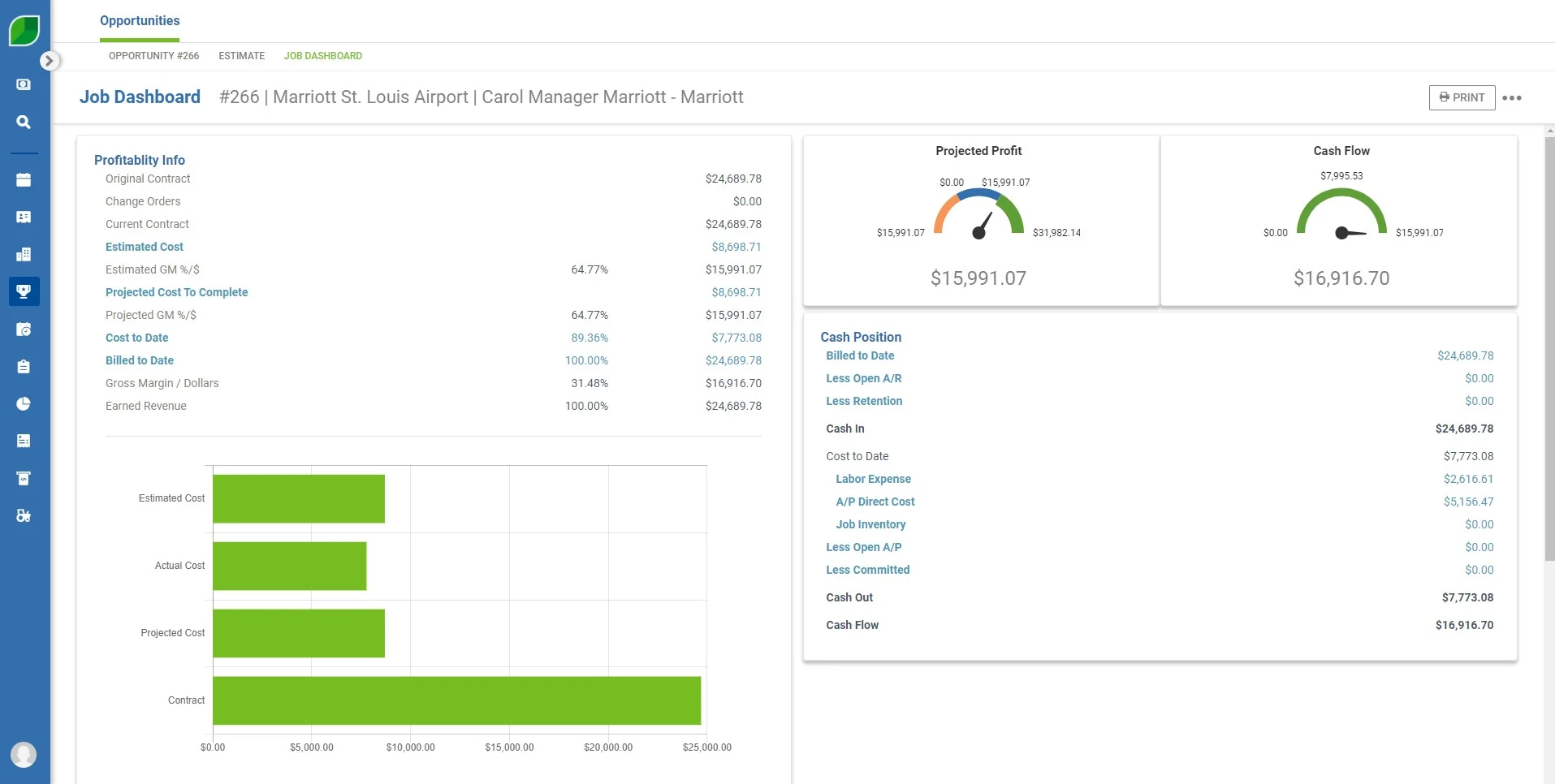Click the PRINT button
This screenshot has width=1555, height=784.
click(1461, 97)
